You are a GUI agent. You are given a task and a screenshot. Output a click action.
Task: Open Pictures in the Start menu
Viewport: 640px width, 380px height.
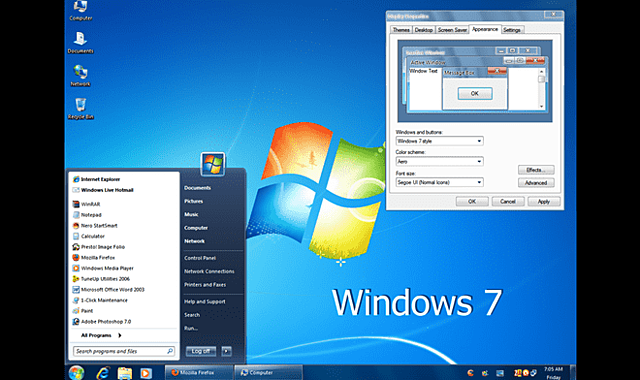pyautogui.click(x=193, y=201)
